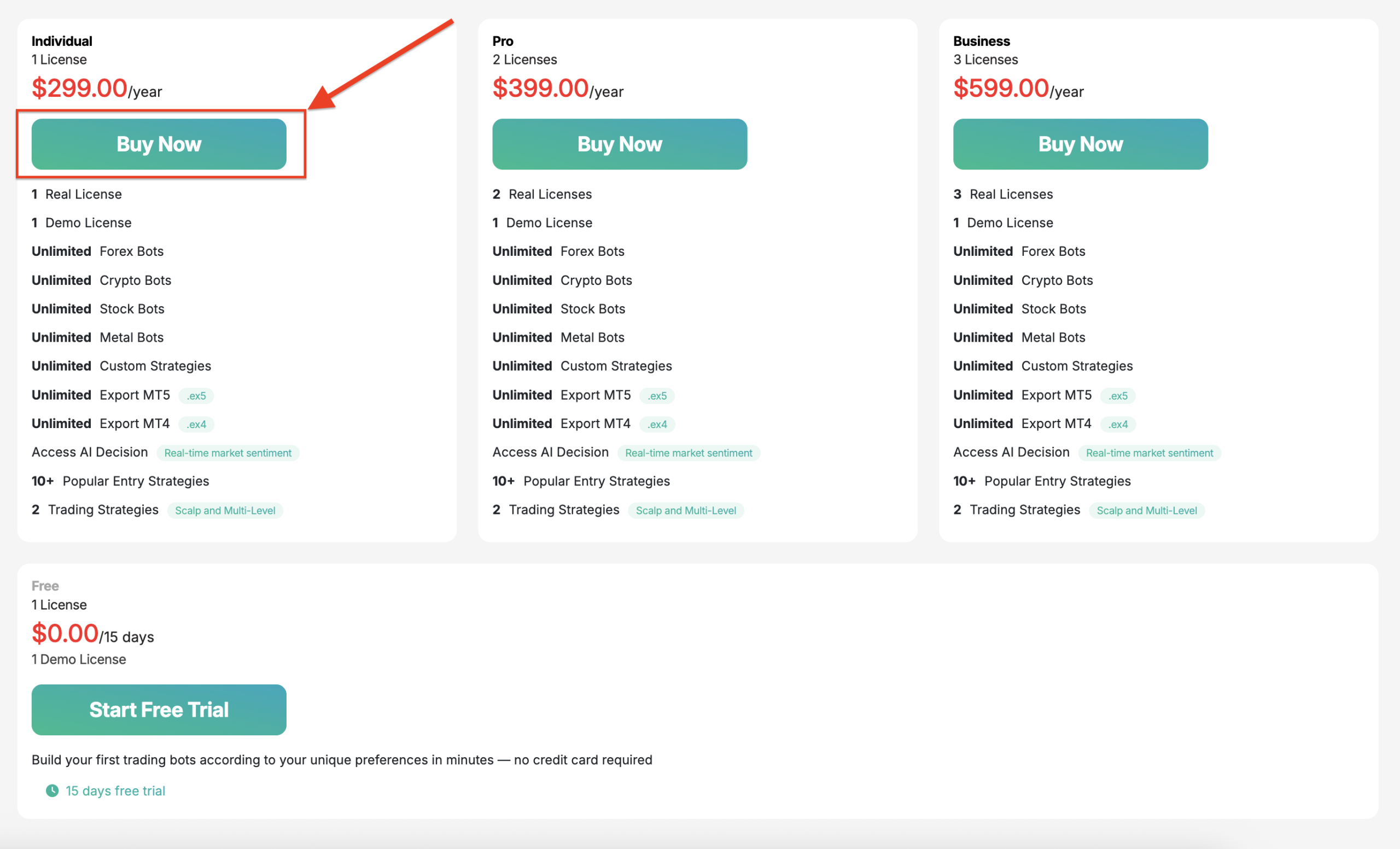The image size is (1400, 849).
Task: Click Real-time market sentiment tag in Pro plan
Action: (x=689, y=453)
